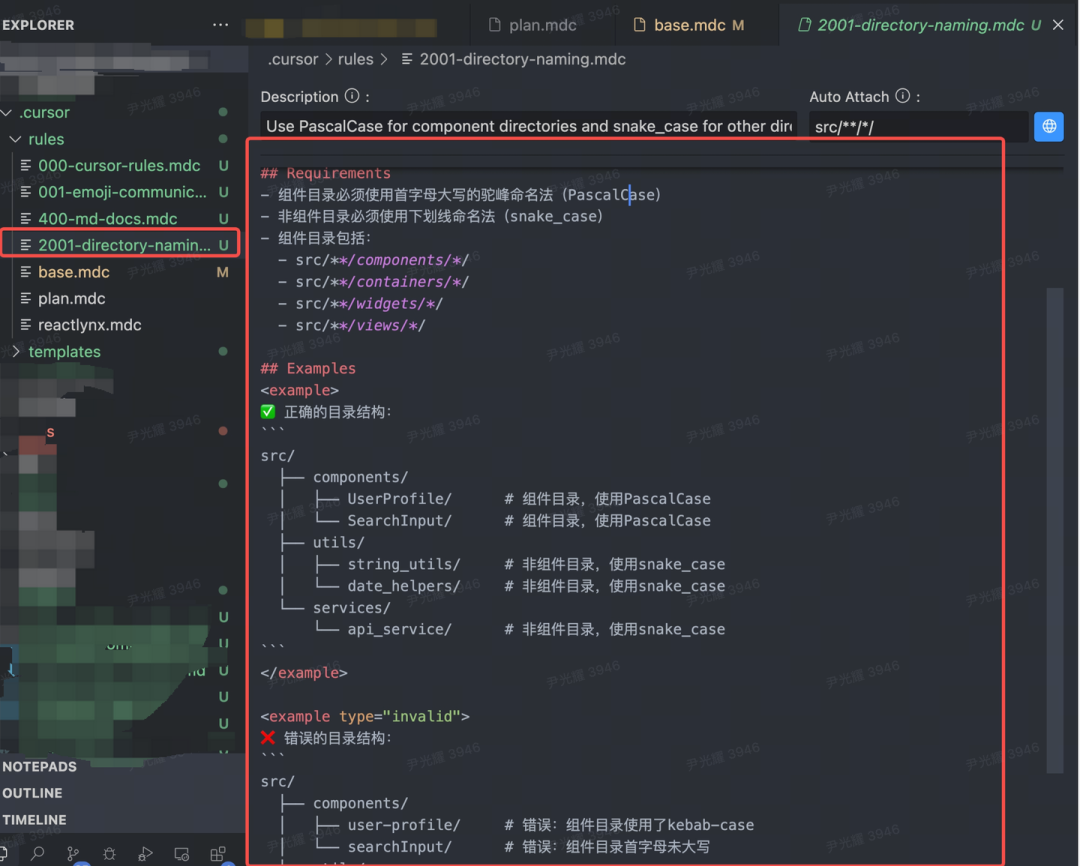Open the Source Control branch icon

click(73, 854)
